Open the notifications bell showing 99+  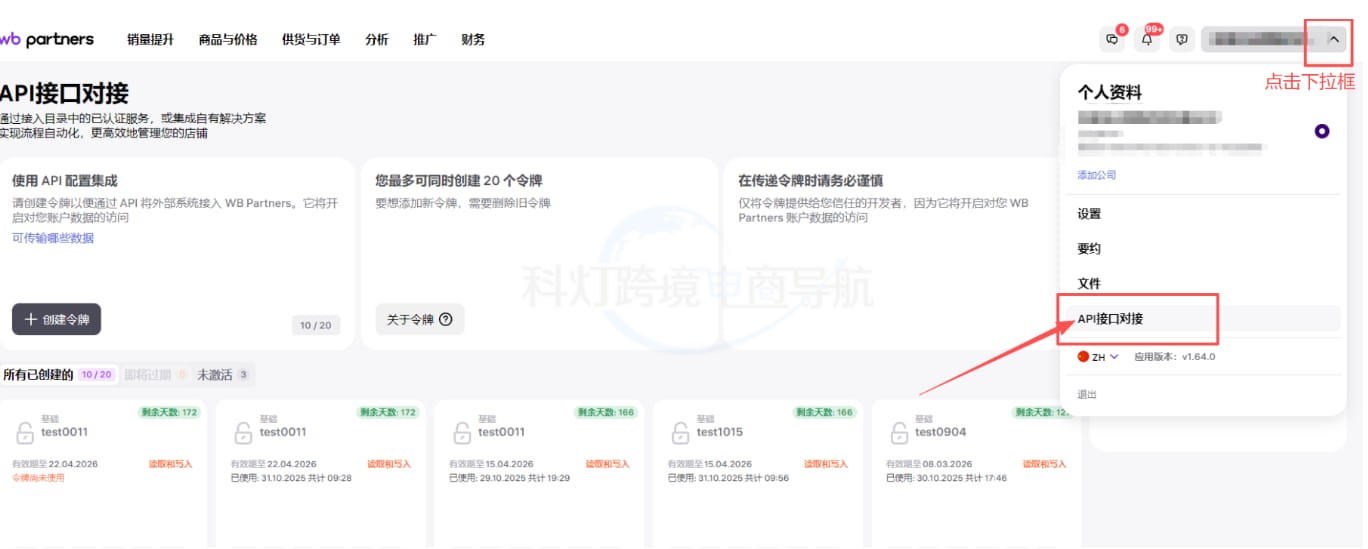coord(1147,40)
